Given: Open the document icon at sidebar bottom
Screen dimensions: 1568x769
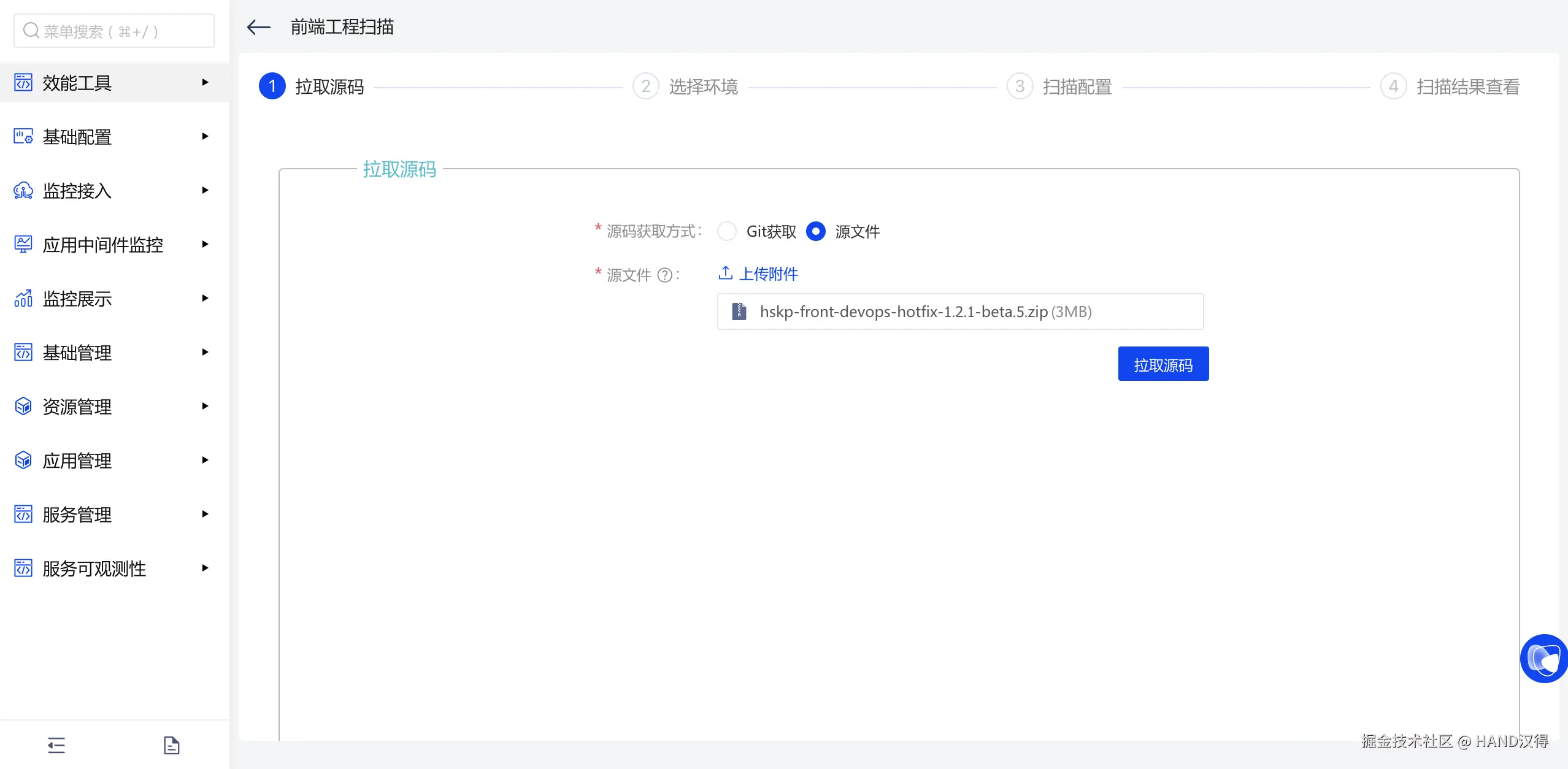Looking at the screenshot, I should coord(172,745).
